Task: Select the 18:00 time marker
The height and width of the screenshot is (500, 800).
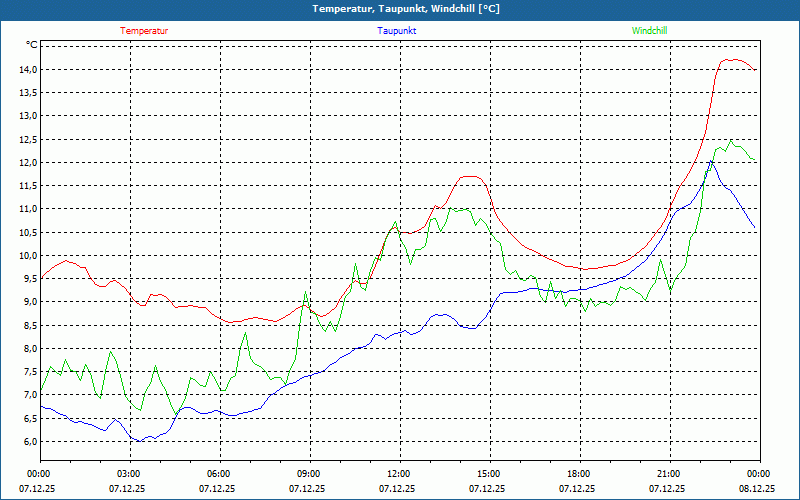Action: [x=578, y=474]
